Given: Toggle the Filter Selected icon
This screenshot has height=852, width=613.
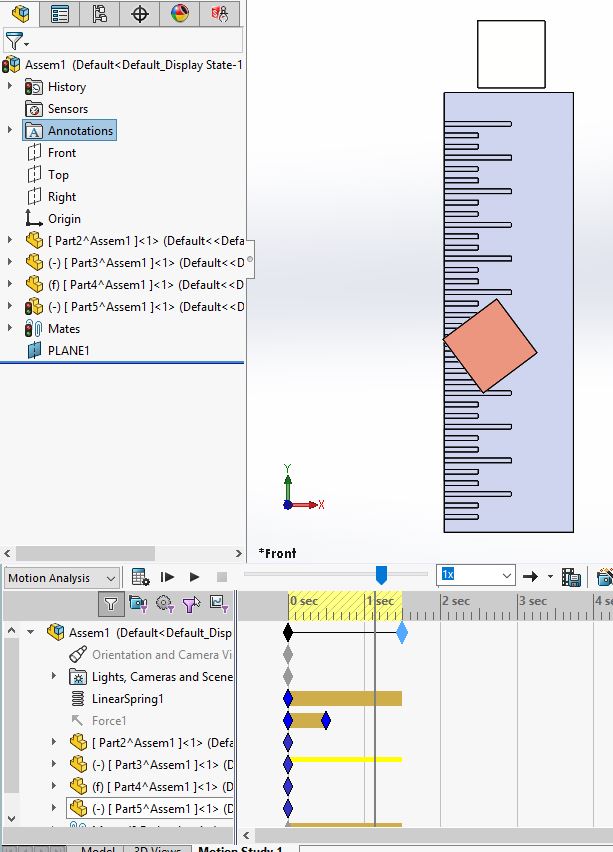Looking at the screenshot, I should point(191,604).
